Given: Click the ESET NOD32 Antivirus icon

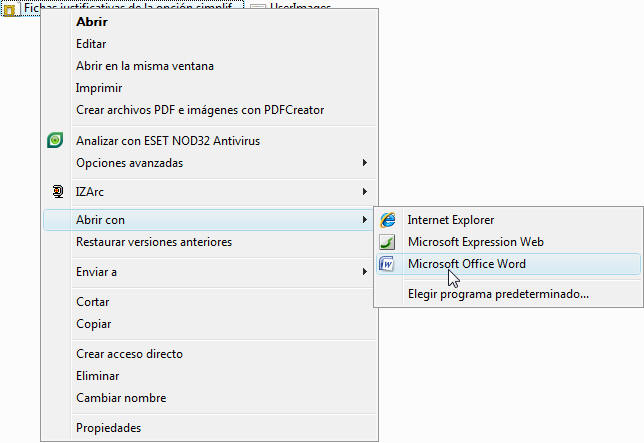Looking at the screenshot, I should tap(55, 140).
